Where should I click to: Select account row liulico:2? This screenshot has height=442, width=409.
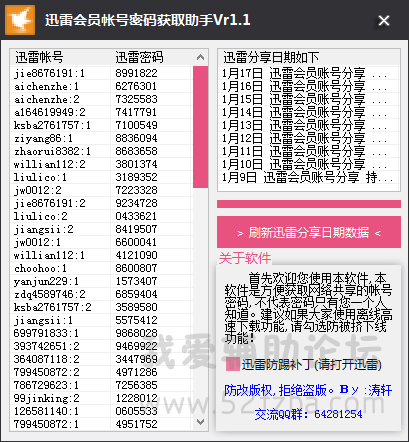pyautogui.click(x=102, y=216)
